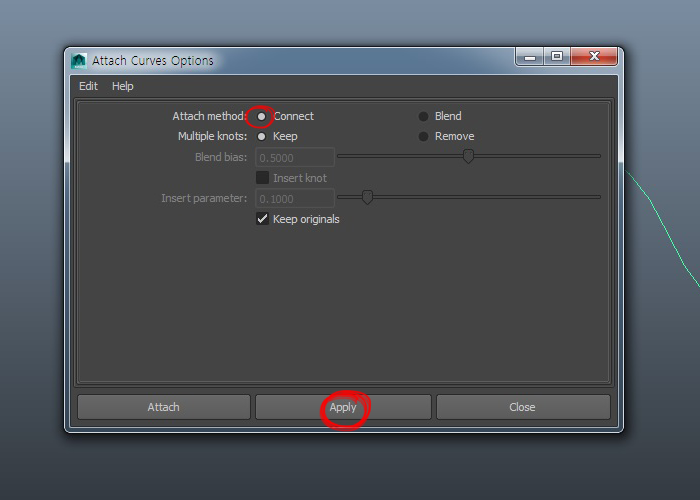Choose Remove for multiple knots
The height and width of the screenshot is (500, 700).
423,137
